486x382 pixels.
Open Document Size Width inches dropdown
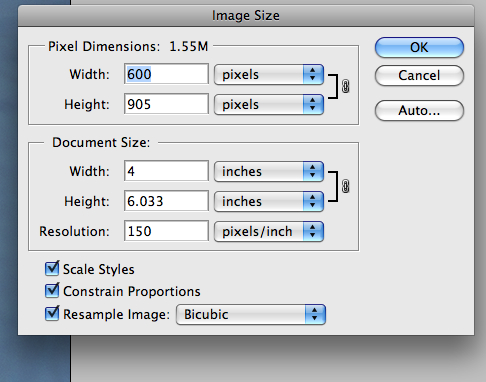click(x=269, y=171)
